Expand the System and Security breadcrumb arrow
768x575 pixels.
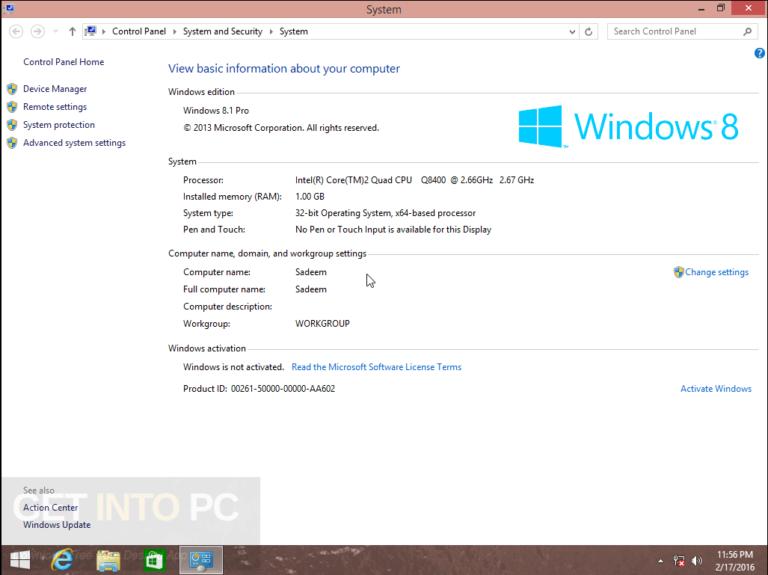271,31
